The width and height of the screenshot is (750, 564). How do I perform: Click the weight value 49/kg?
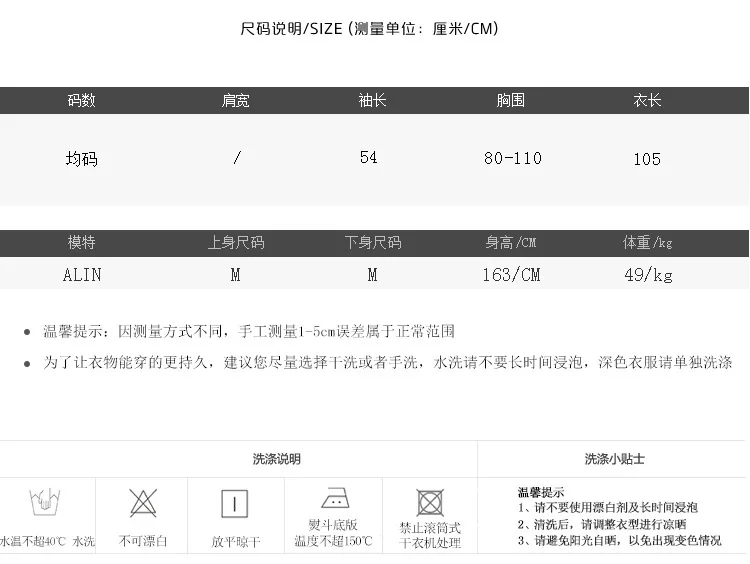coord(648,275)
